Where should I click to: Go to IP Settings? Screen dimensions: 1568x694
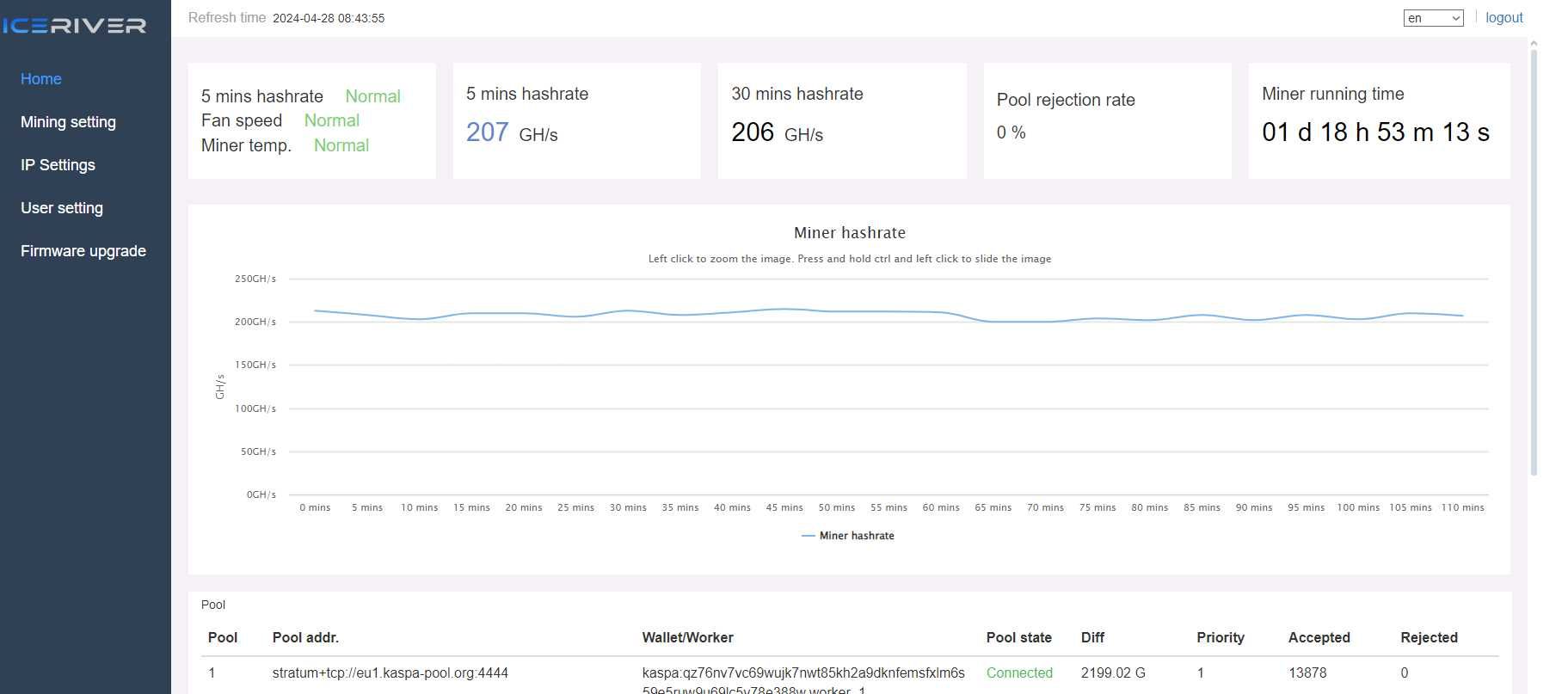pyautogui.click(x=58, y=165)
